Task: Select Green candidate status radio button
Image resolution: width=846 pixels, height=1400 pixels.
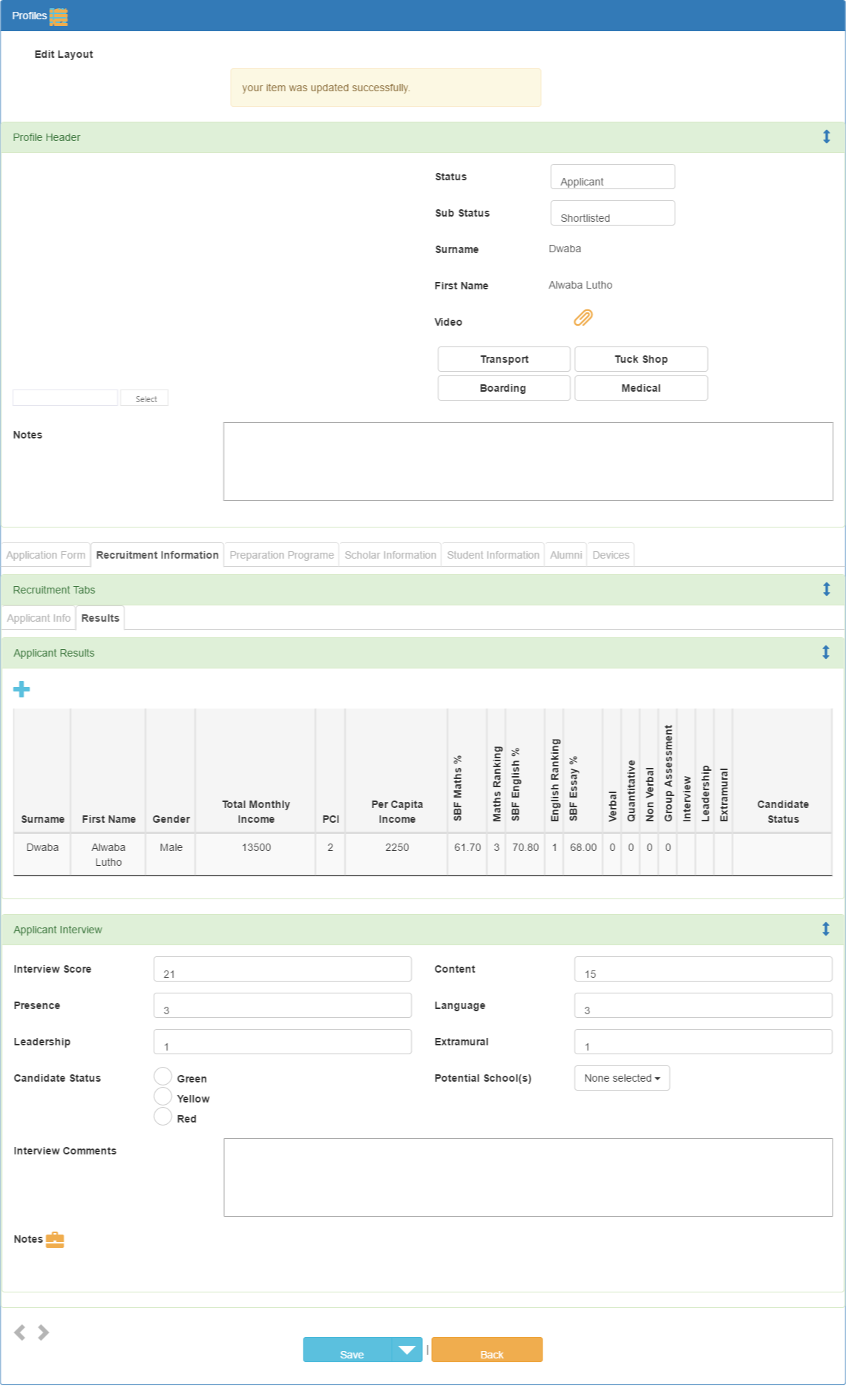Action: click(x=163, y=1077)
